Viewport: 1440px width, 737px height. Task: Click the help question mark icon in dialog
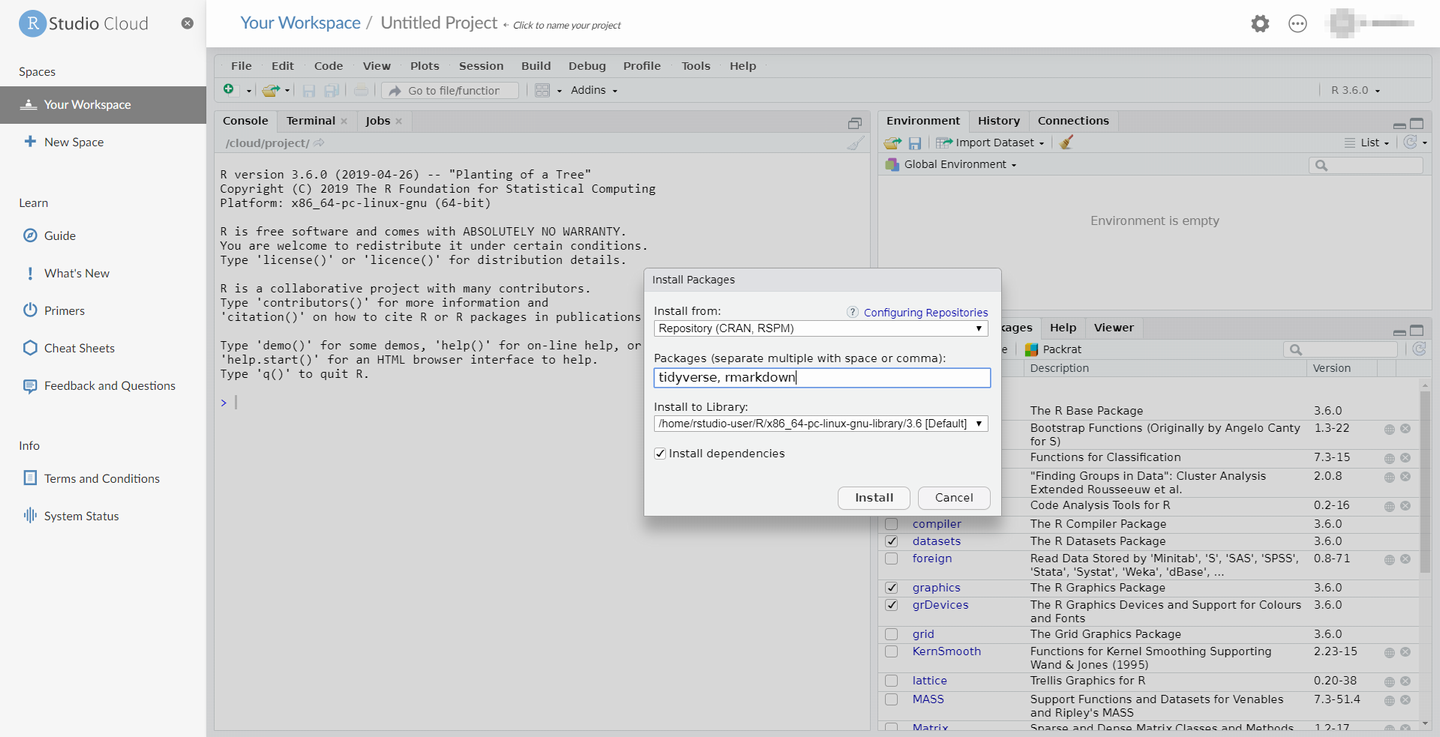[x=853, y=312]
